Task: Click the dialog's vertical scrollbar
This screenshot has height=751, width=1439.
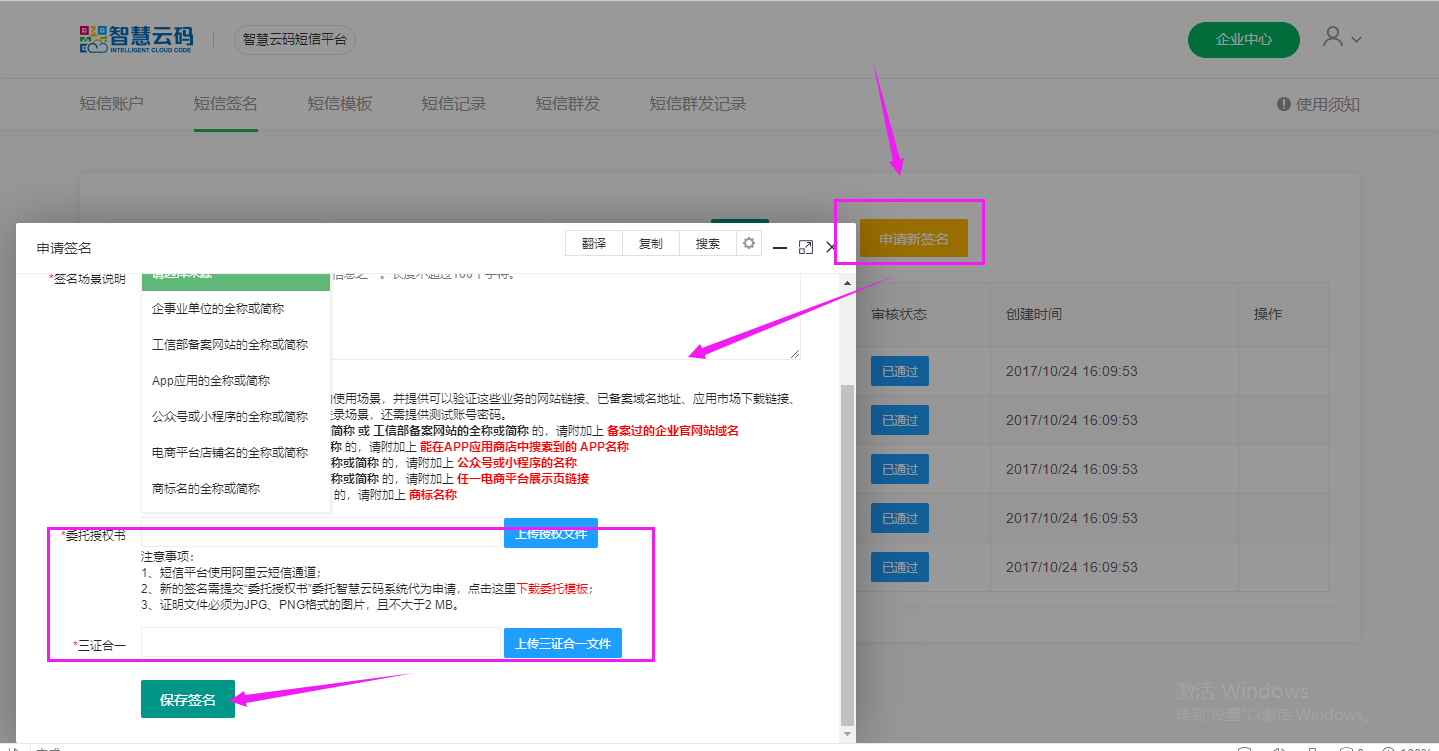Action: click(847, 550)
